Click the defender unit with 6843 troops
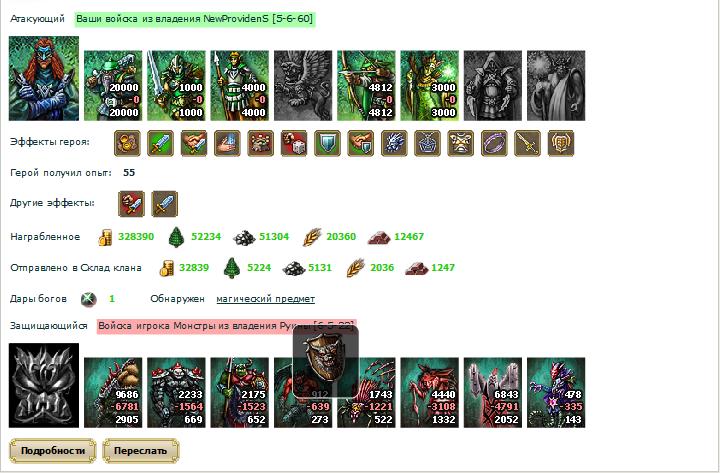Image resolution: width=720 pixels, height=473 pixels. click(493, 393)
